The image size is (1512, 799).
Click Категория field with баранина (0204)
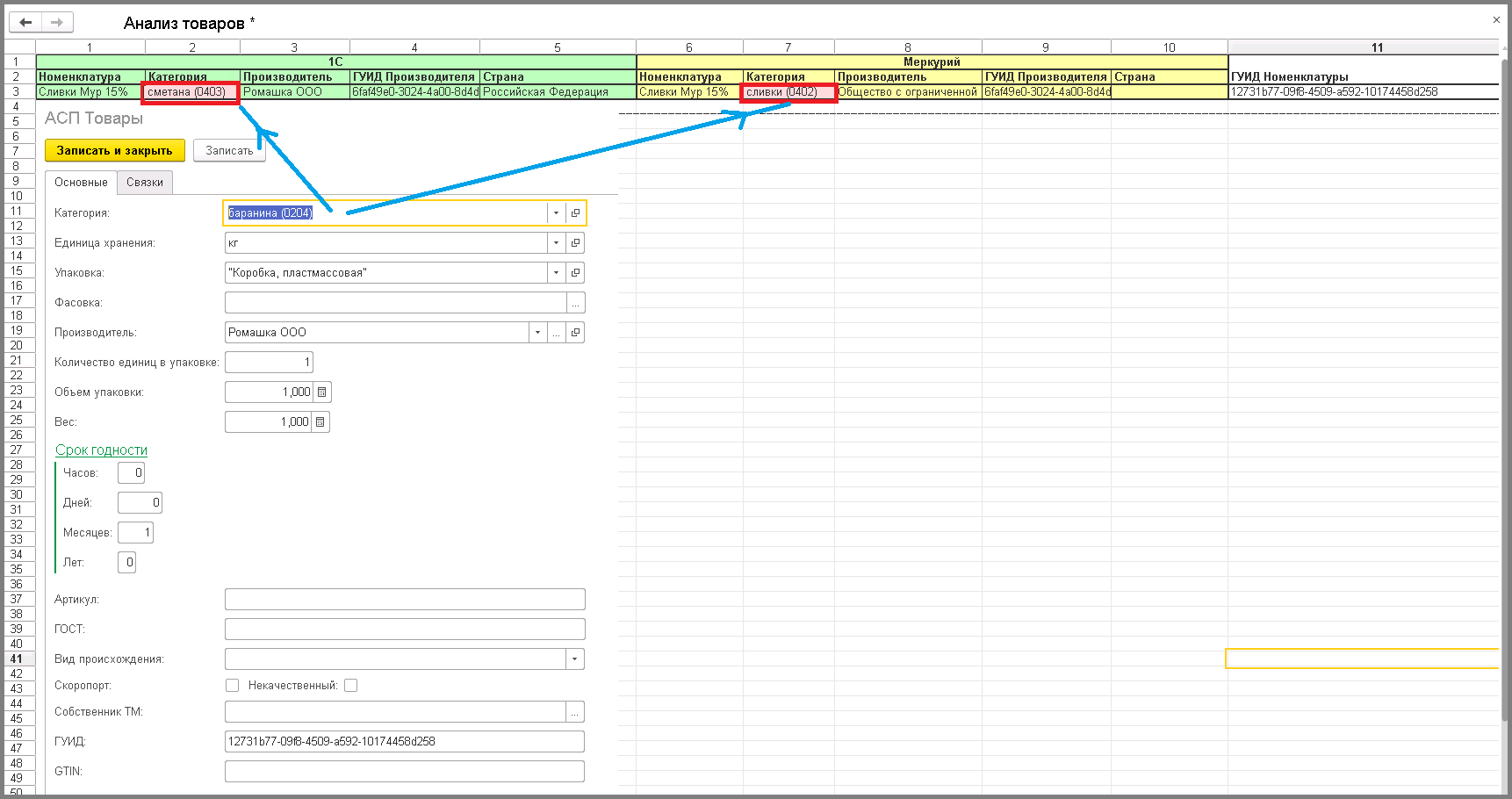(x=386, y=213)
